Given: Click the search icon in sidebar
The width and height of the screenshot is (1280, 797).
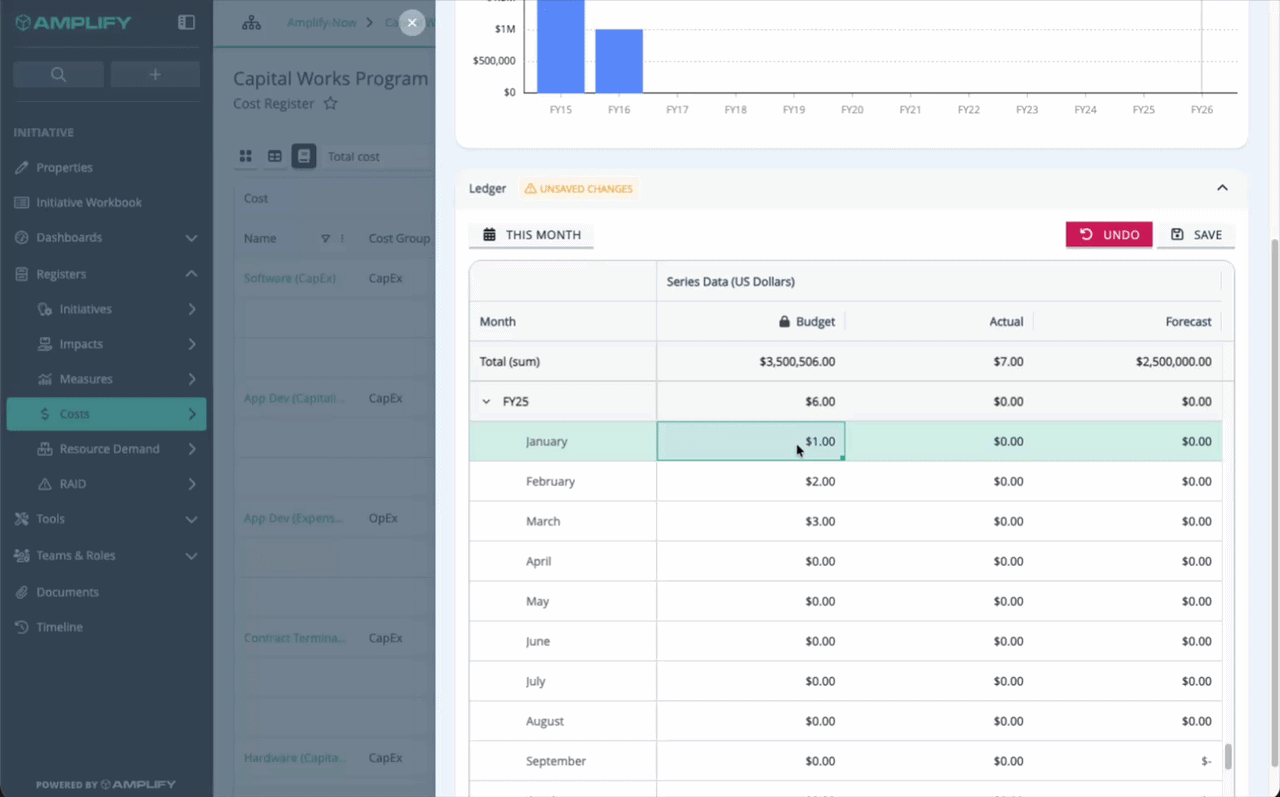Looking at the screenshot, I should [58, 74].
